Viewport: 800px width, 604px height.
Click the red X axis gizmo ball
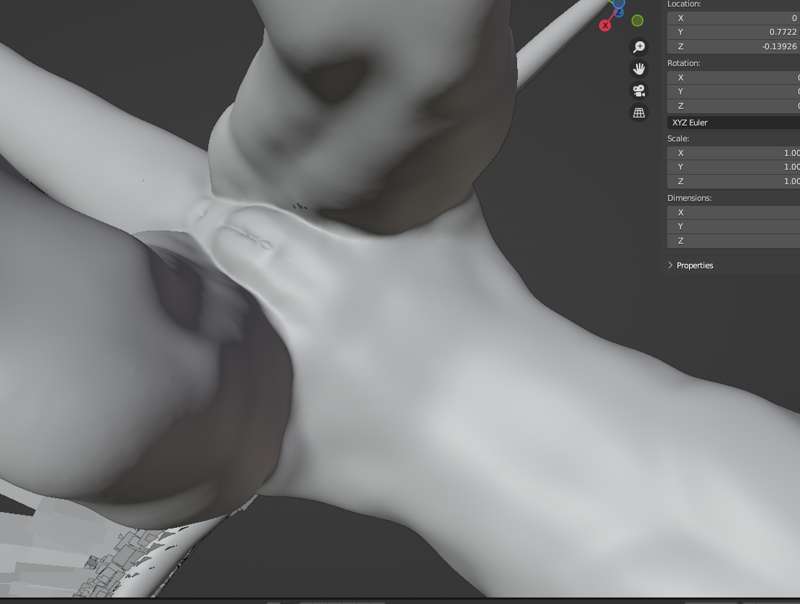[x=605, y=25]
